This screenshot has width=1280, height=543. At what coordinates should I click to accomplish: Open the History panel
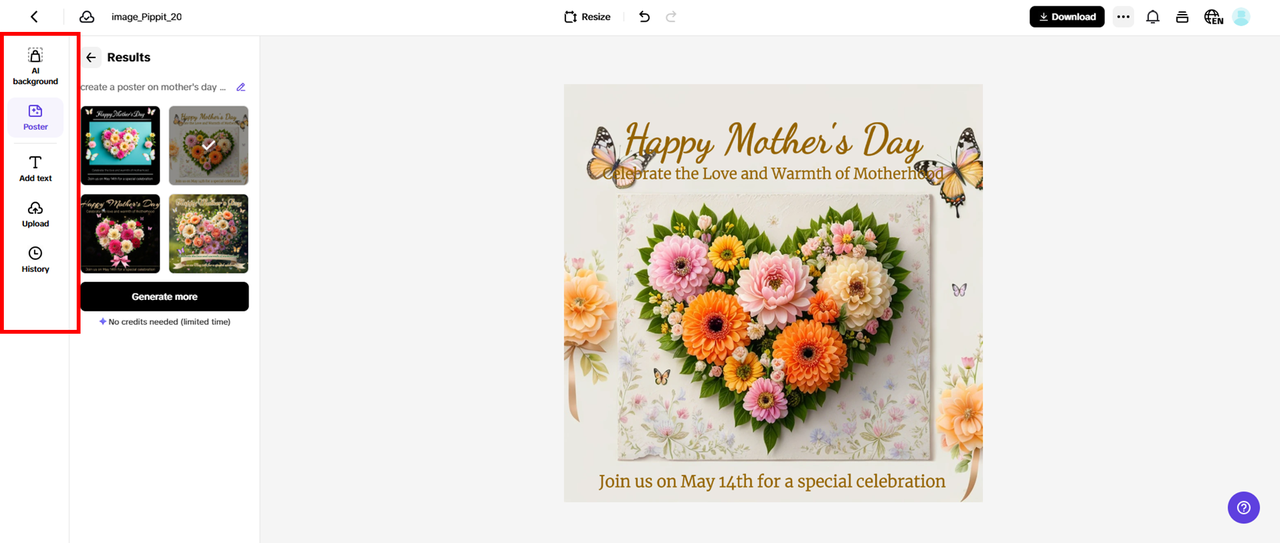35,260
